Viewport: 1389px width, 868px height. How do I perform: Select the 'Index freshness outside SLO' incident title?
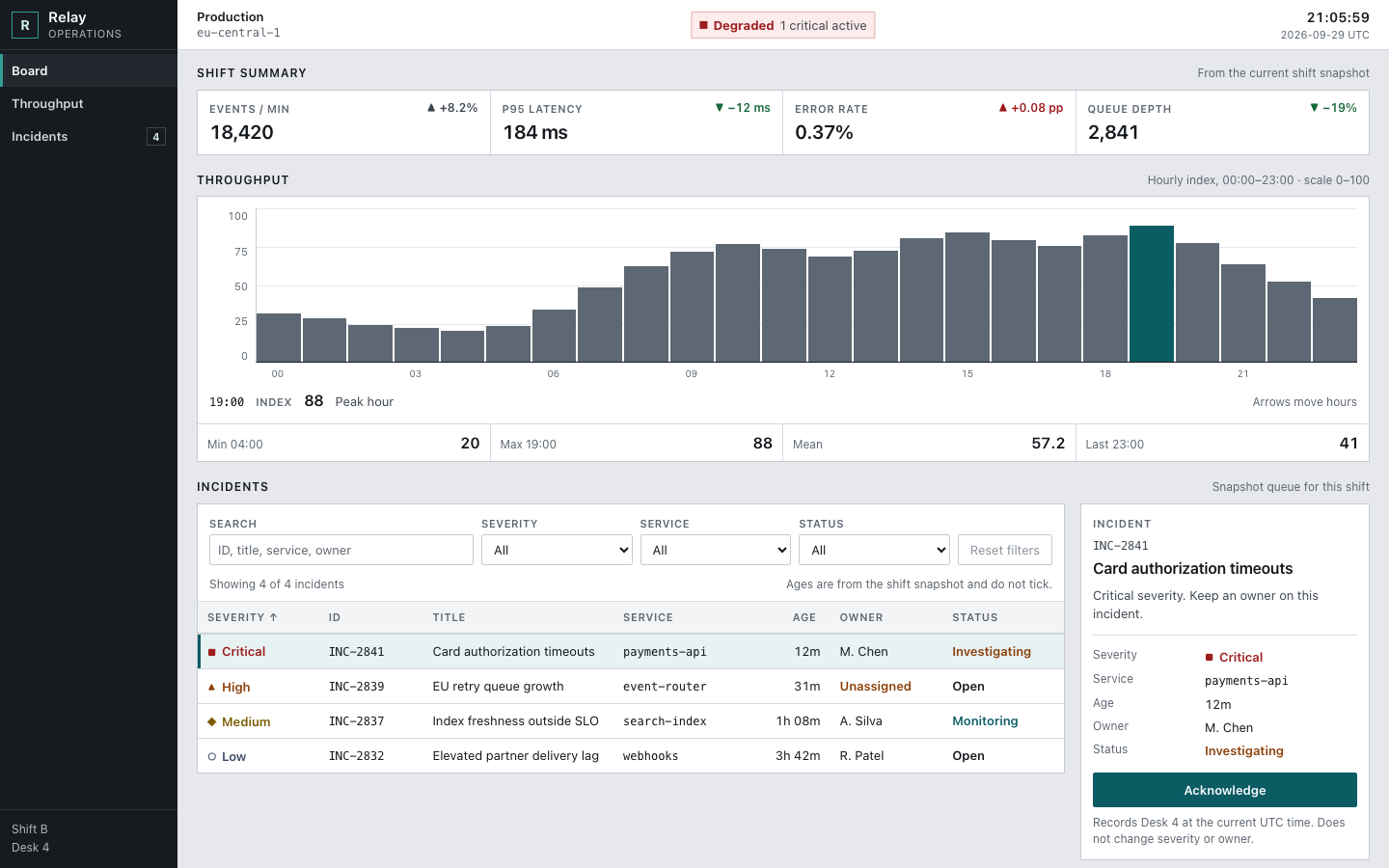[x=516, y=721]
